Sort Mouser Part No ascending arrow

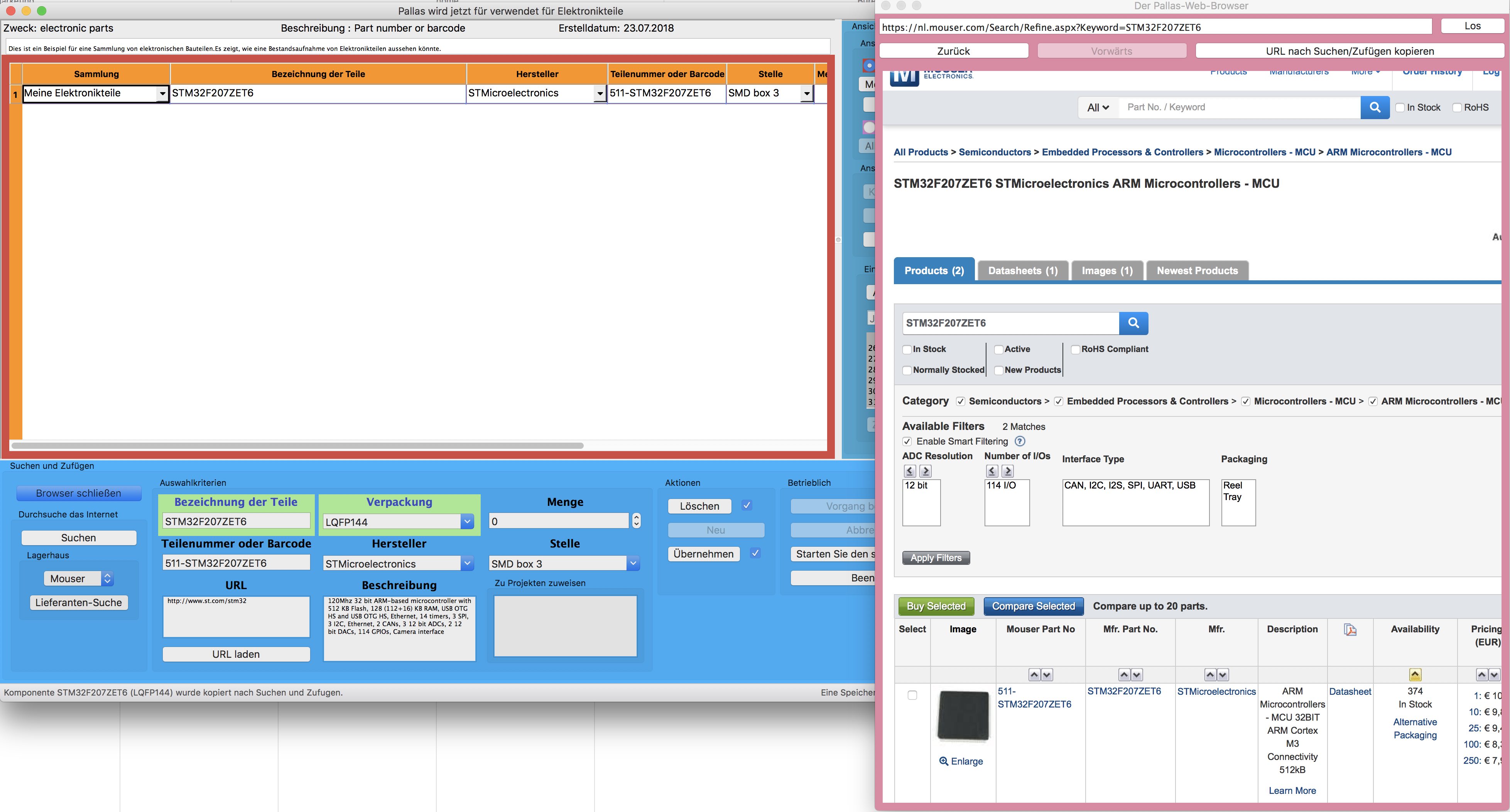click(x=1035, y=675)
